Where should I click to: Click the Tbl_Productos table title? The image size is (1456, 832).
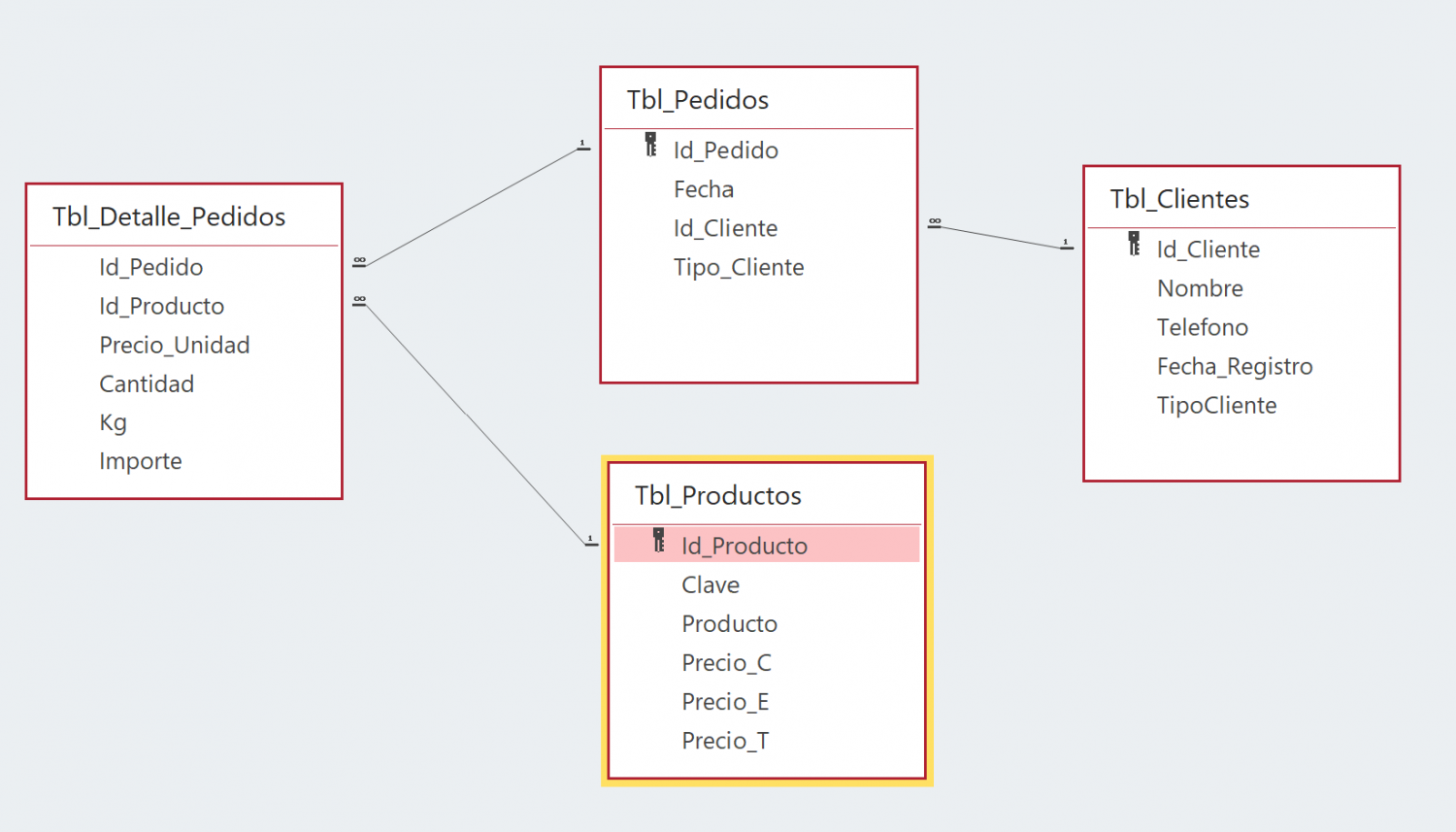pos(718,496)
